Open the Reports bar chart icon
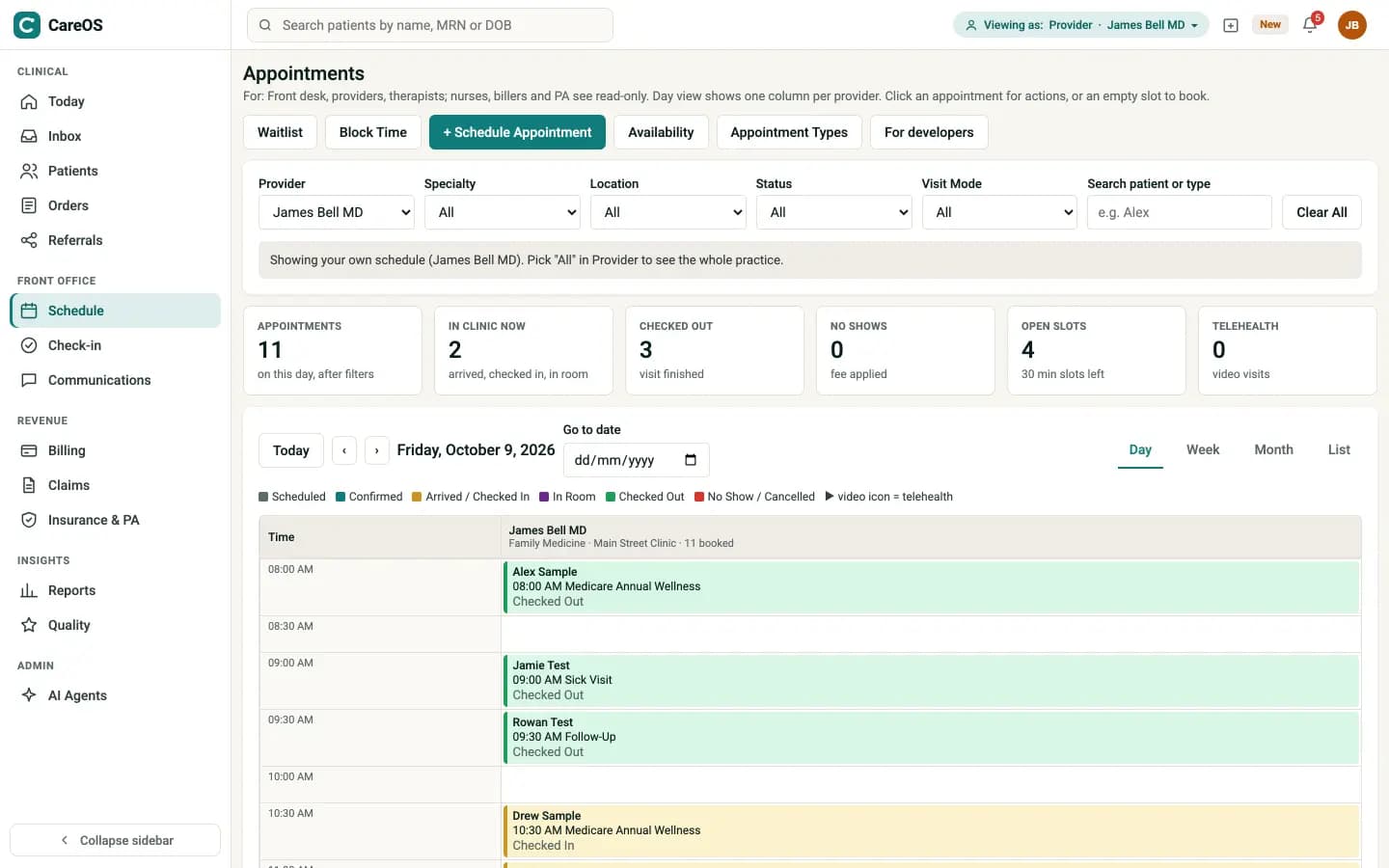This screenshot has height=868, width=1389. tap(29, 590)
